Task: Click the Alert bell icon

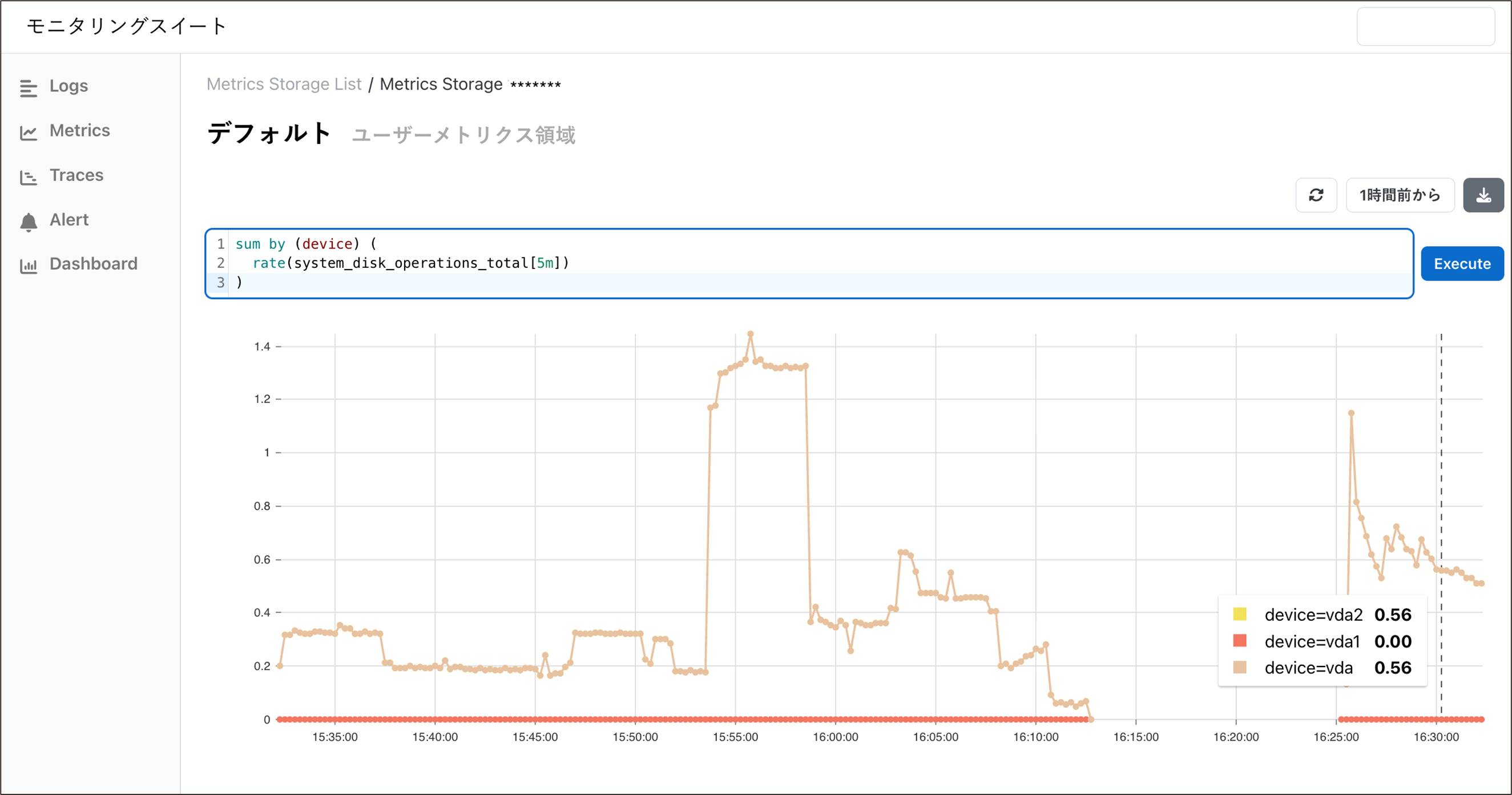Action: (x=28, y=222)
